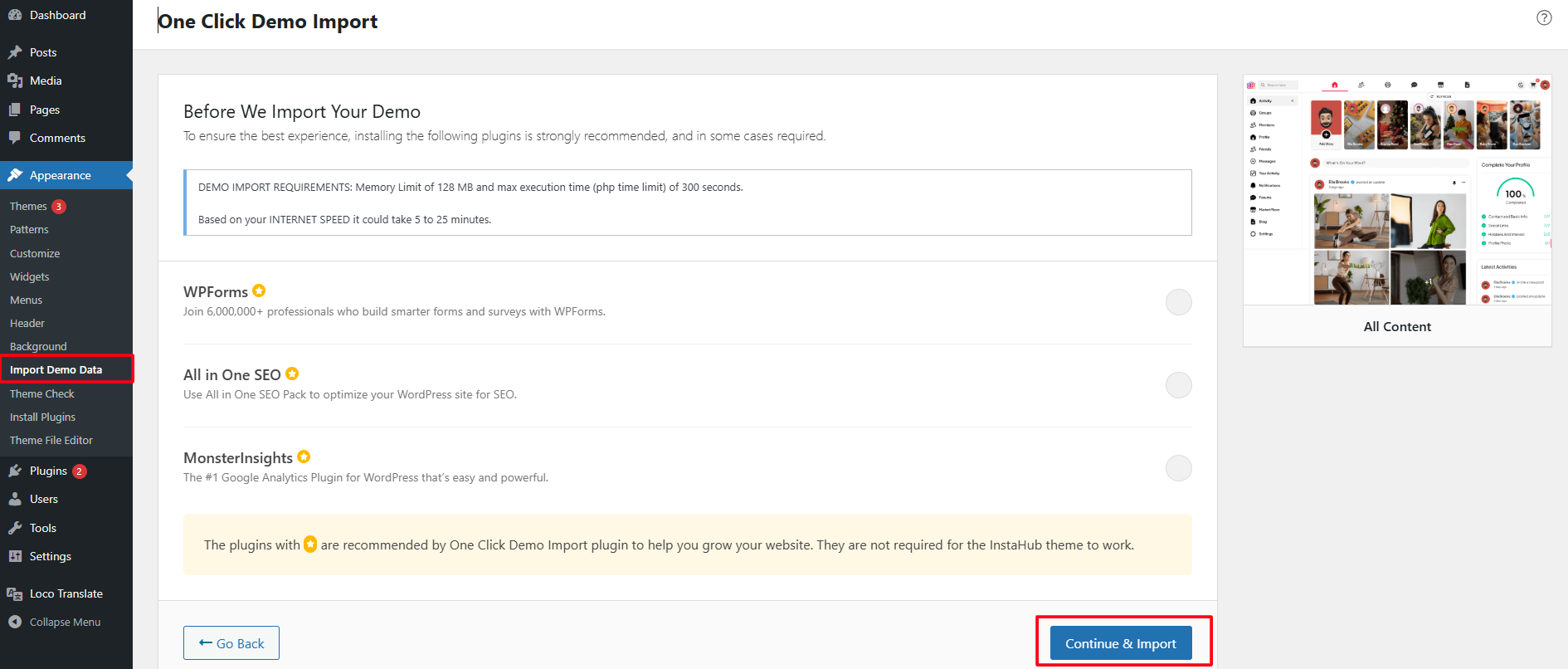
Task: Toggle the WPForms plugin install switch
Action: tap(1178, 302)
